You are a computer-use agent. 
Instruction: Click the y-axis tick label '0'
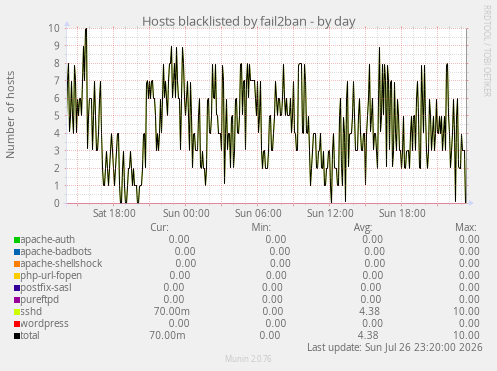(57, 203)
